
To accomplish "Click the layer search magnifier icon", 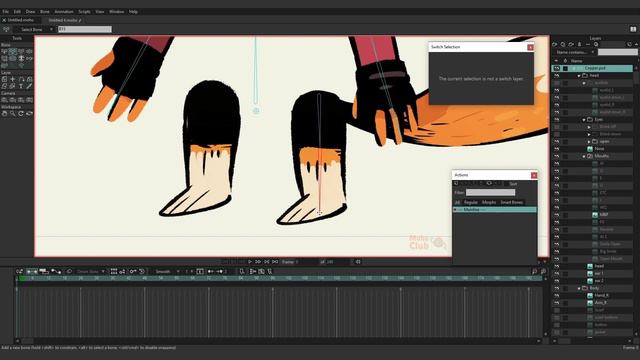I will tap(596, 44).
